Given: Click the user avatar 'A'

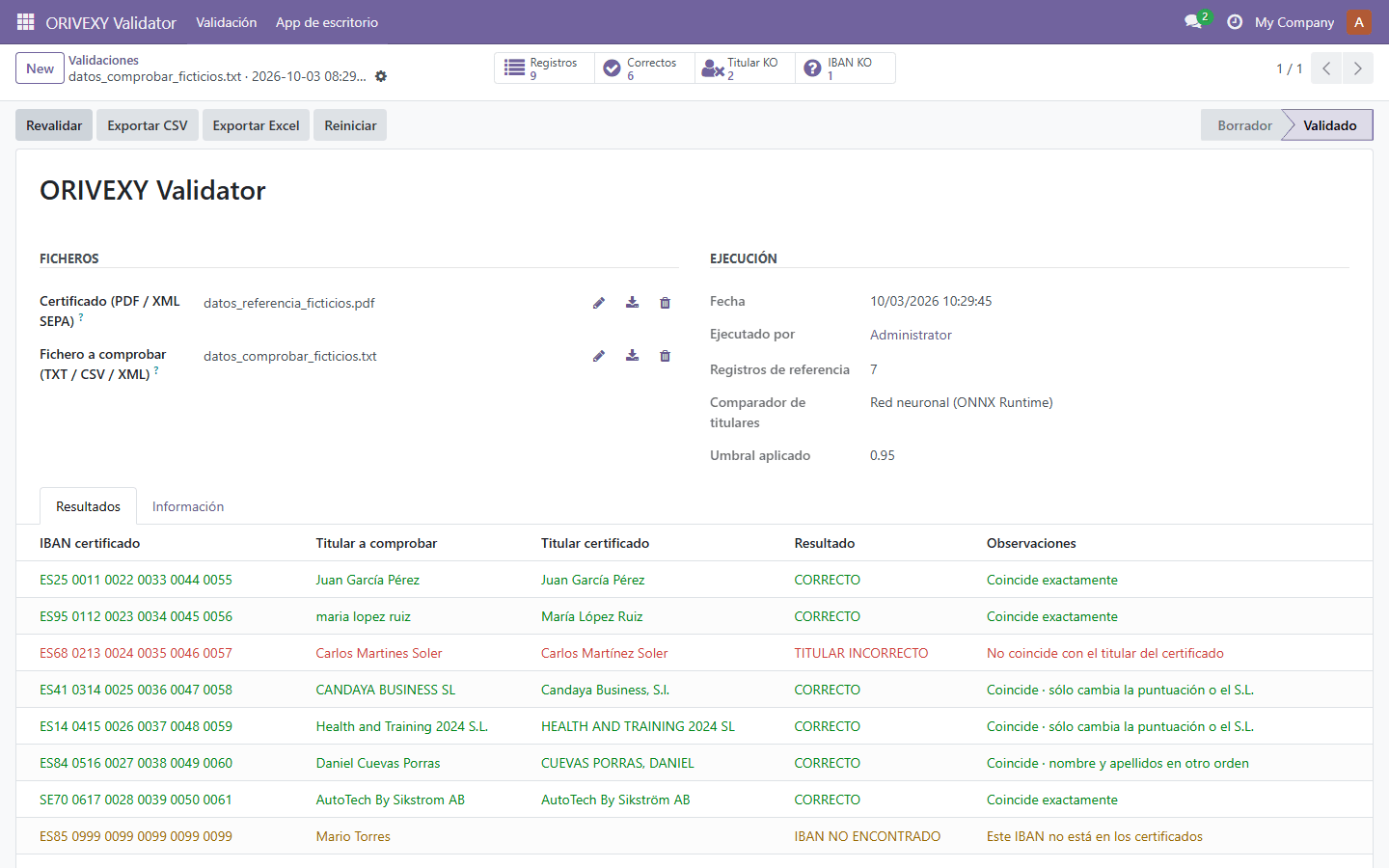Looking at the screenshot, I should point(1359,22).
